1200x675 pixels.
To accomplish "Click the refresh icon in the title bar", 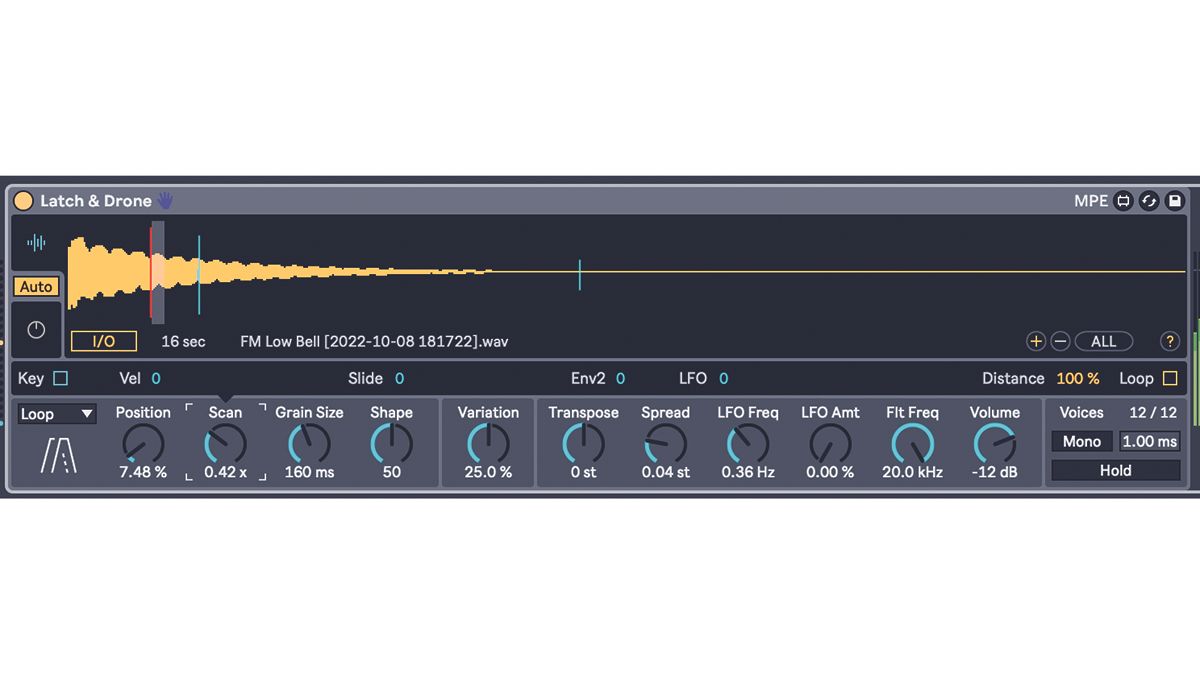I will tap(1148, 200).
